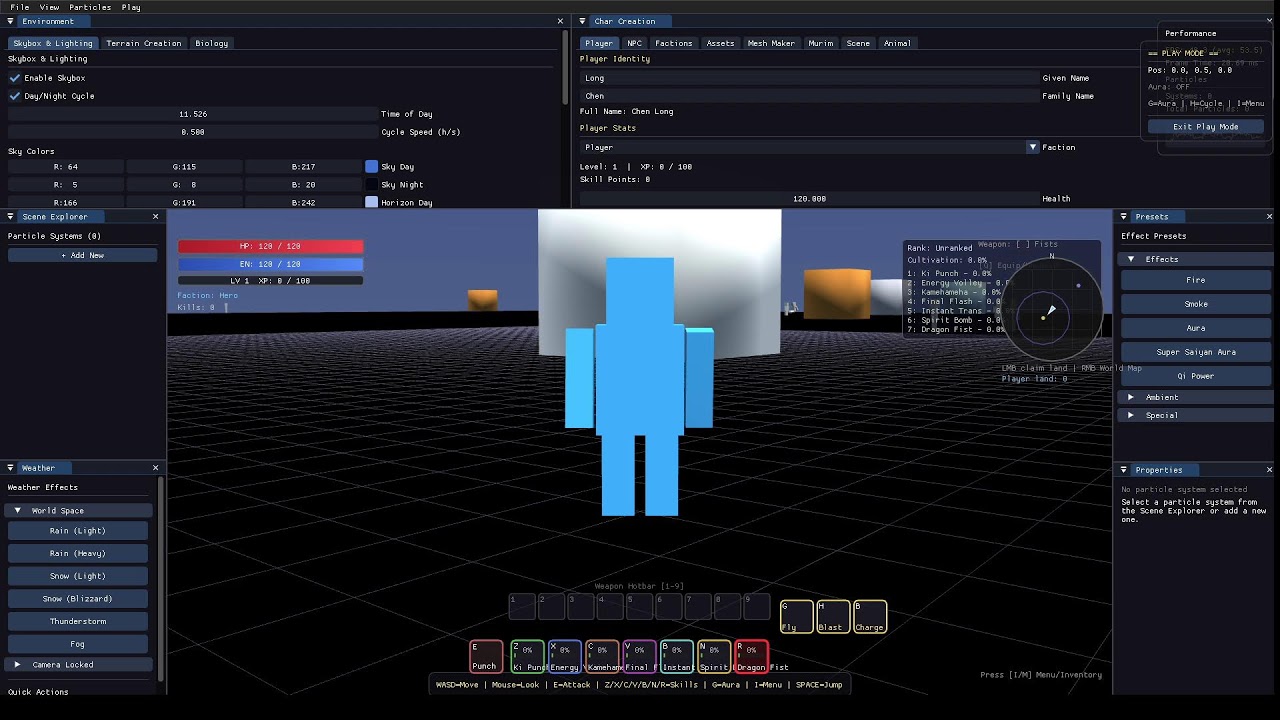Start the Thunderstorm weather effect
1280x720 pixels.
[x=77, y=621]
